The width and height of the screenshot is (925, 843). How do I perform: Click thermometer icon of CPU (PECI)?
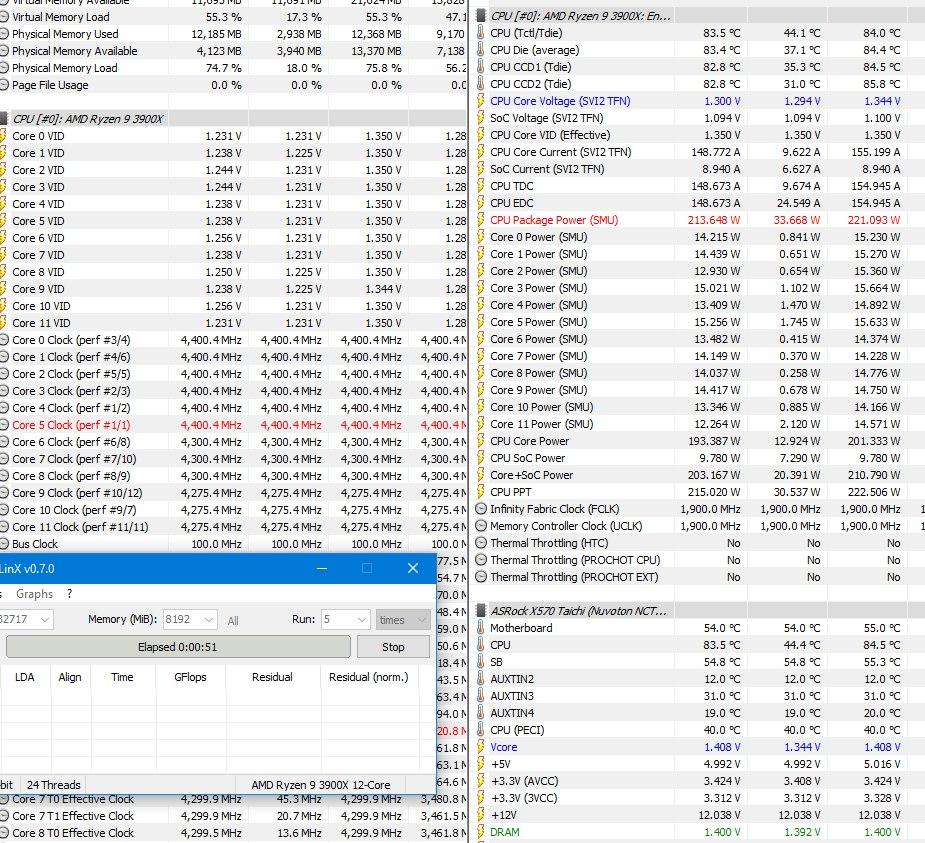coord(481,730)
